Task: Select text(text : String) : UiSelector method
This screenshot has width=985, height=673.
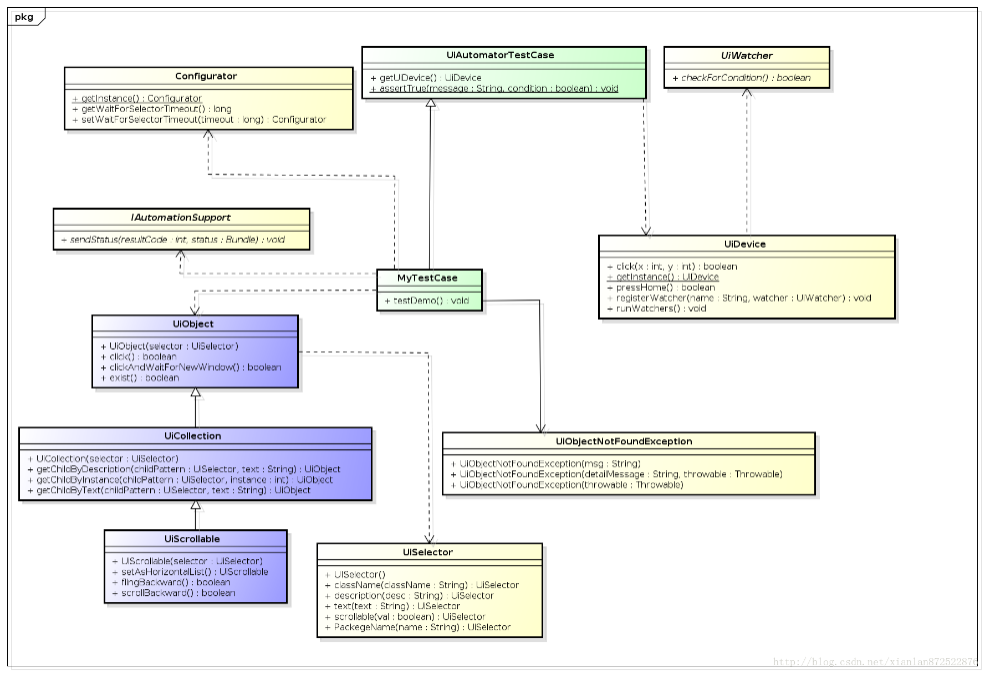Action: coord(393,606)
